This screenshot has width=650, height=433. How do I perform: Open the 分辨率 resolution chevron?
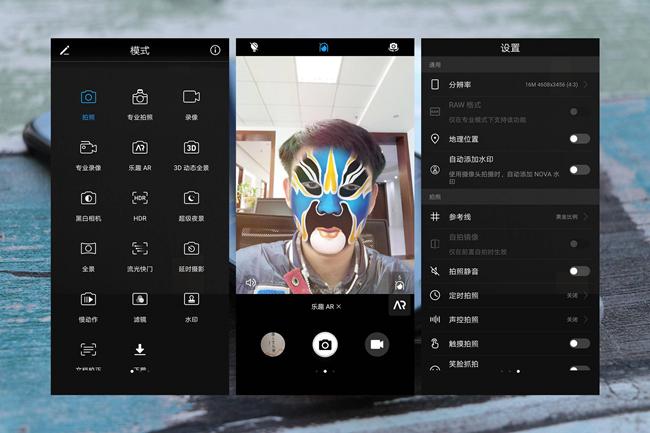click(x=586, y=85)
